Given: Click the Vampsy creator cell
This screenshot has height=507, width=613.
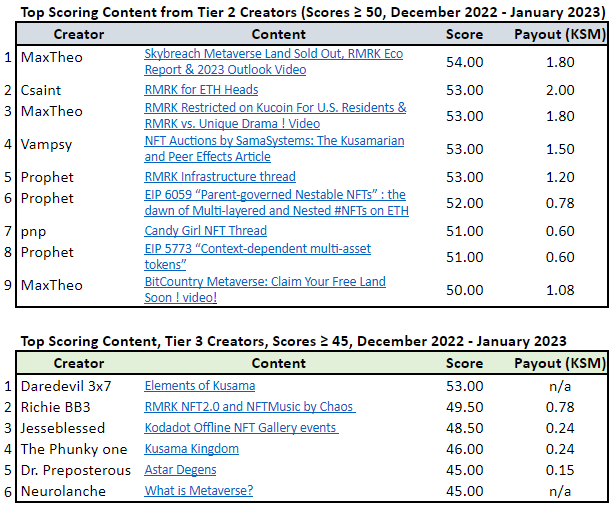Looking at the screenshot, I should (x=47, y=144).
